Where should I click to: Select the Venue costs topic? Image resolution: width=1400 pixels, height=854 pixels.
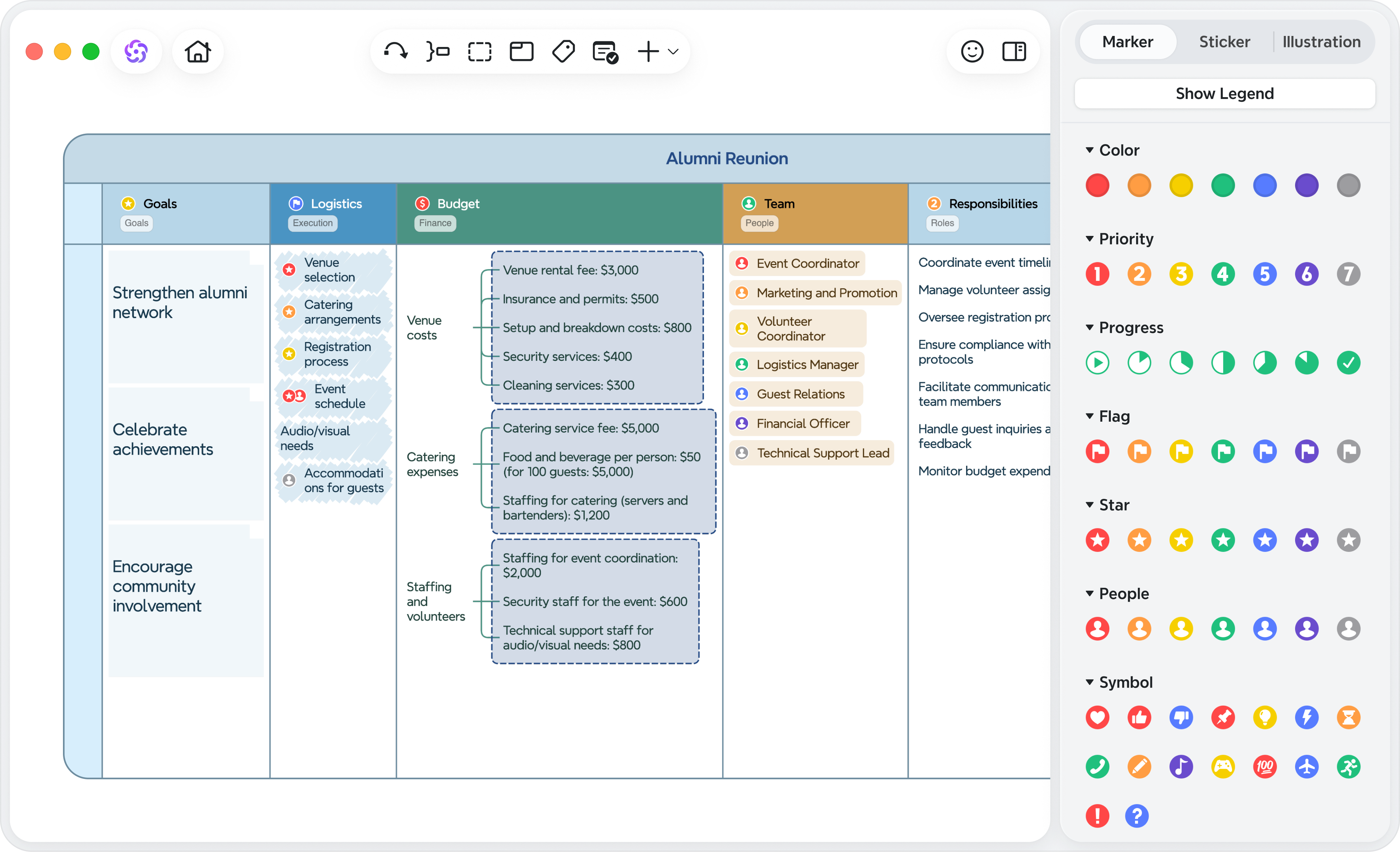[x=424, y=328]
